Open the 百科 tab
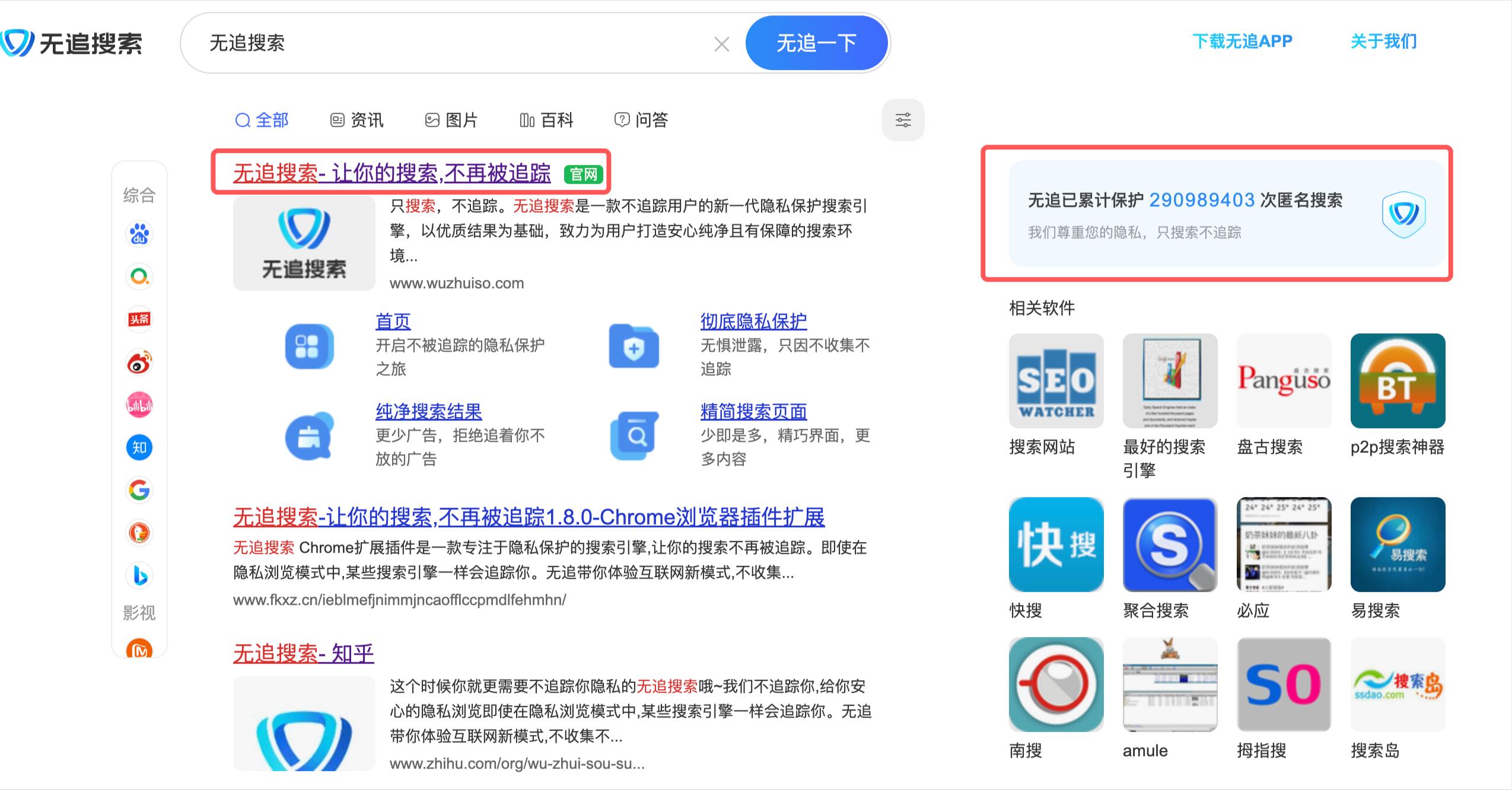Viewport: 1512px width, 790px height. click(546, 120)
